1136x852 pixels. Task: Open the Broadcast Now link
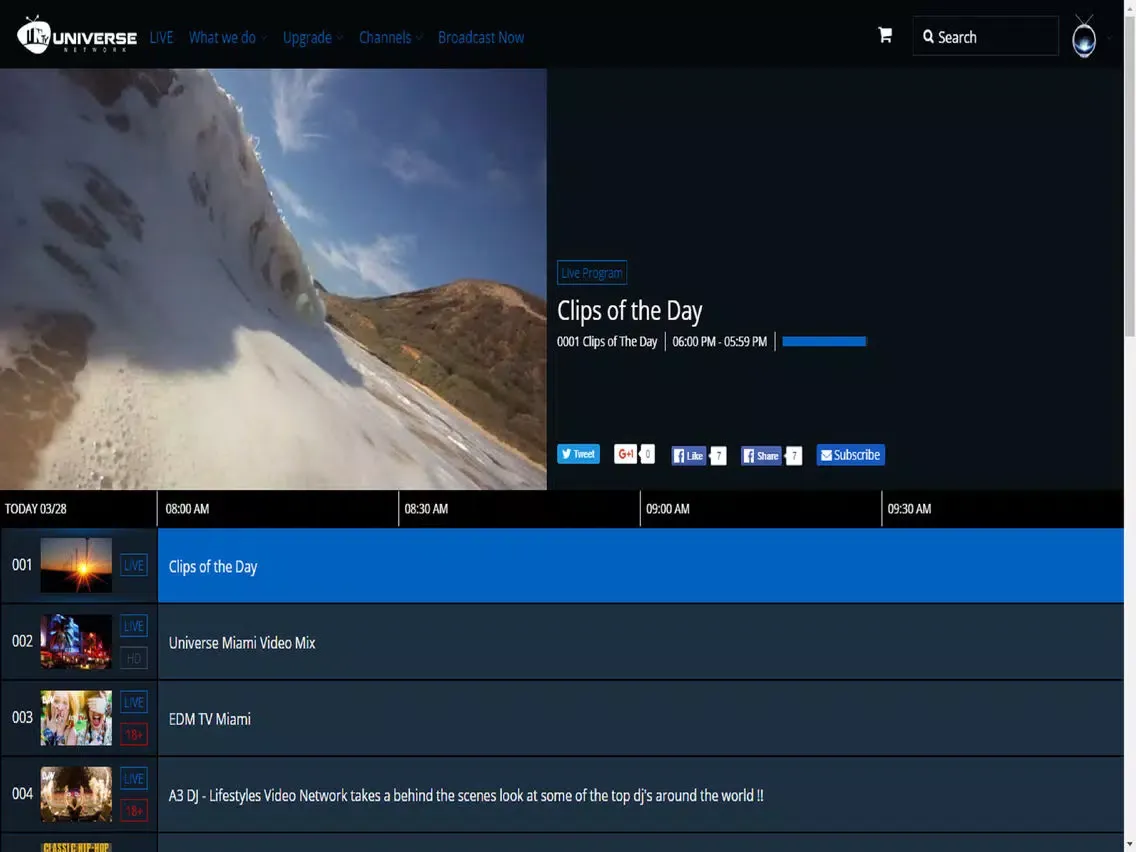point(481,38)
